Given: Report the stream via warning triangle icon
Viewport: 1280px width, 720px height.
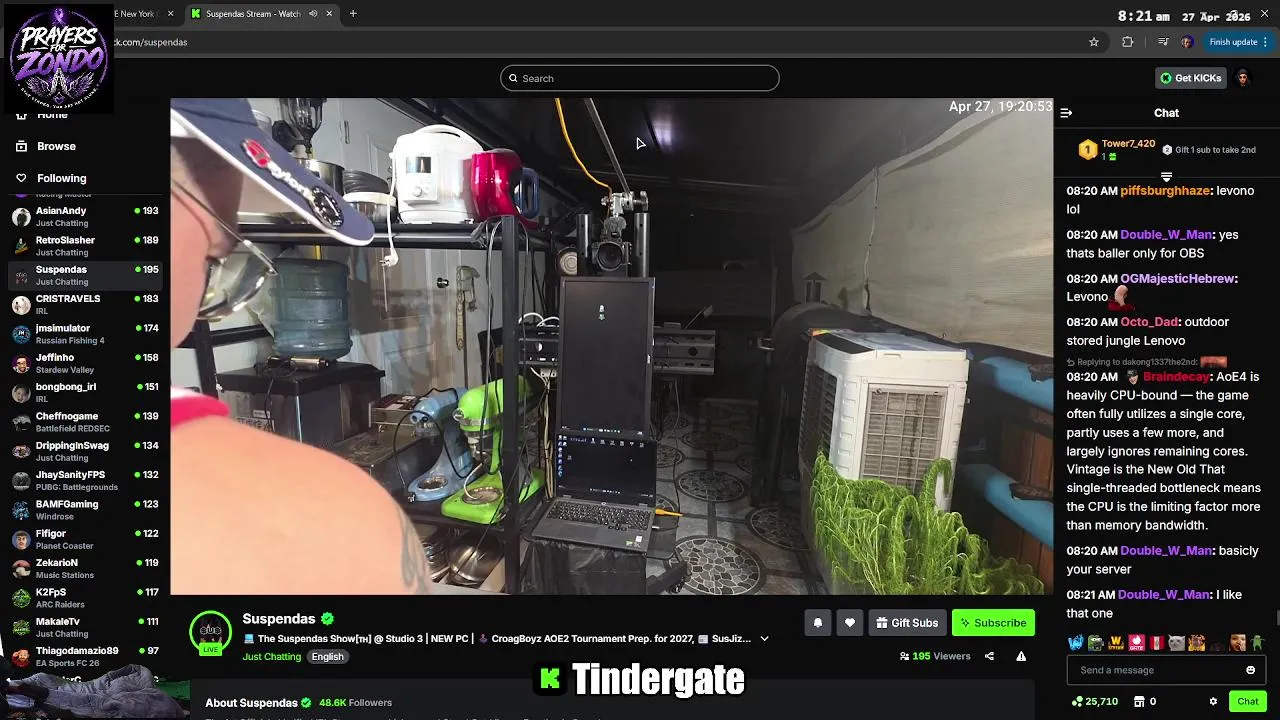Looking at the screenshot, I should click(1021, 656).
